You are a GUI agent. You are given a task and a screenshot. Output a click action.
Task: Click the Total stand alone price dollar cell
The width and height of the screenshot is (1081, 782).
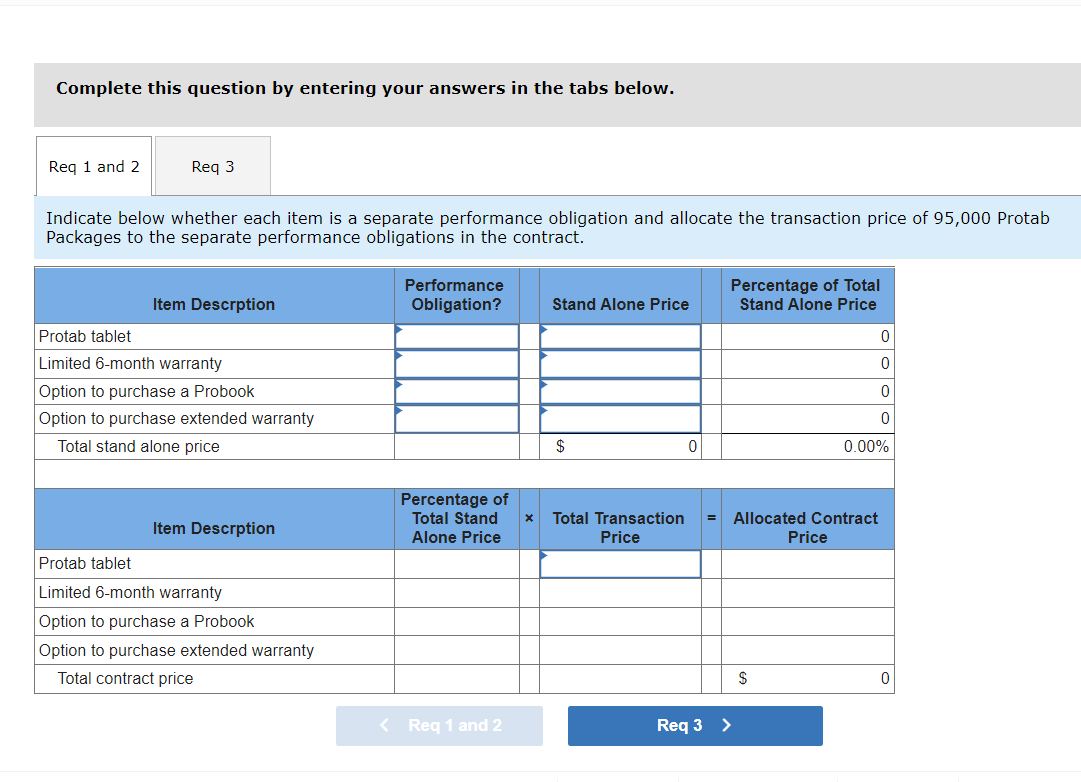(x=620, y=446)
